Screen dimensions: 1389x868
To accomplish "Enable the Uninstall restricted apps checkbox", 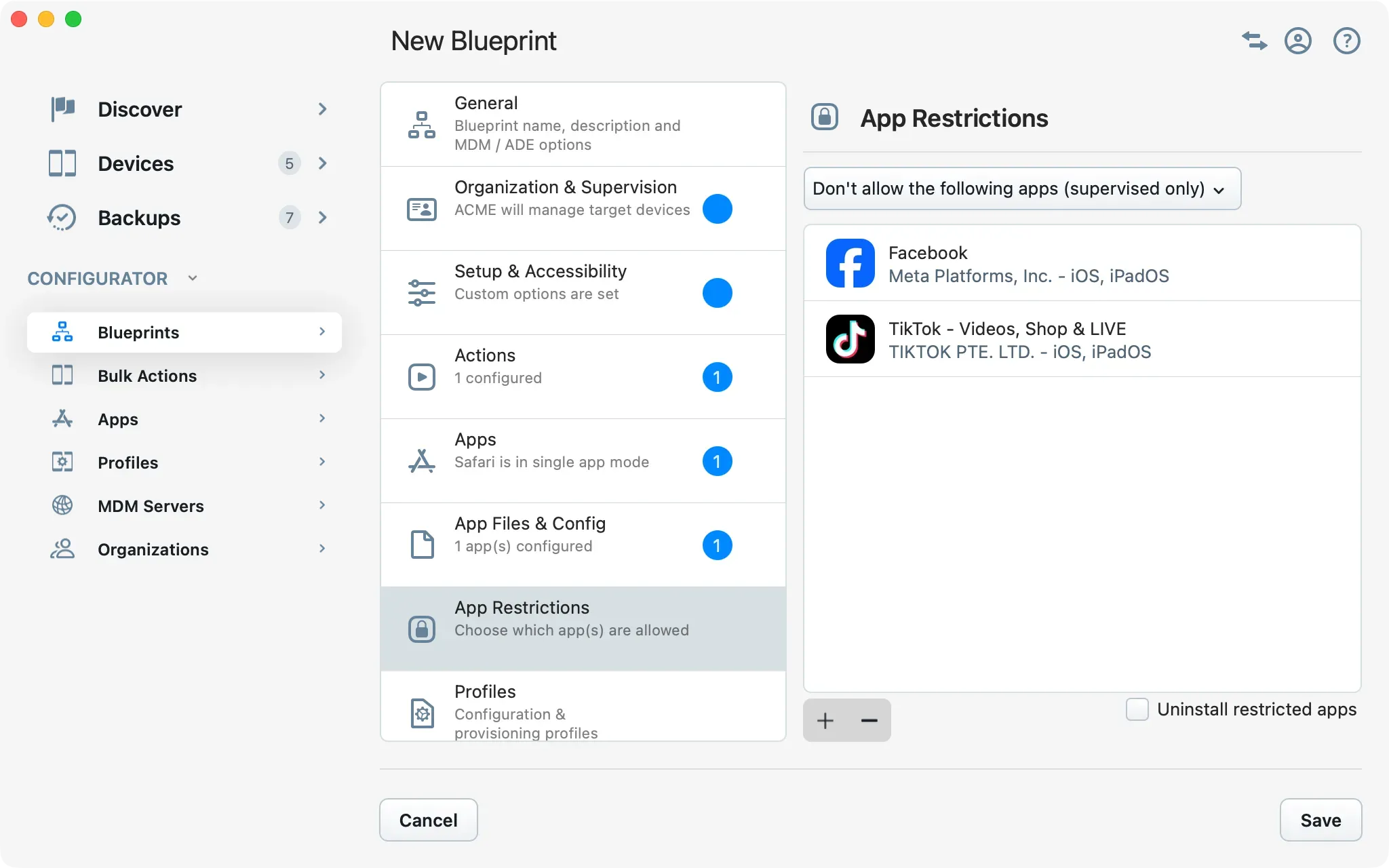I will (x=1136, y=709).
